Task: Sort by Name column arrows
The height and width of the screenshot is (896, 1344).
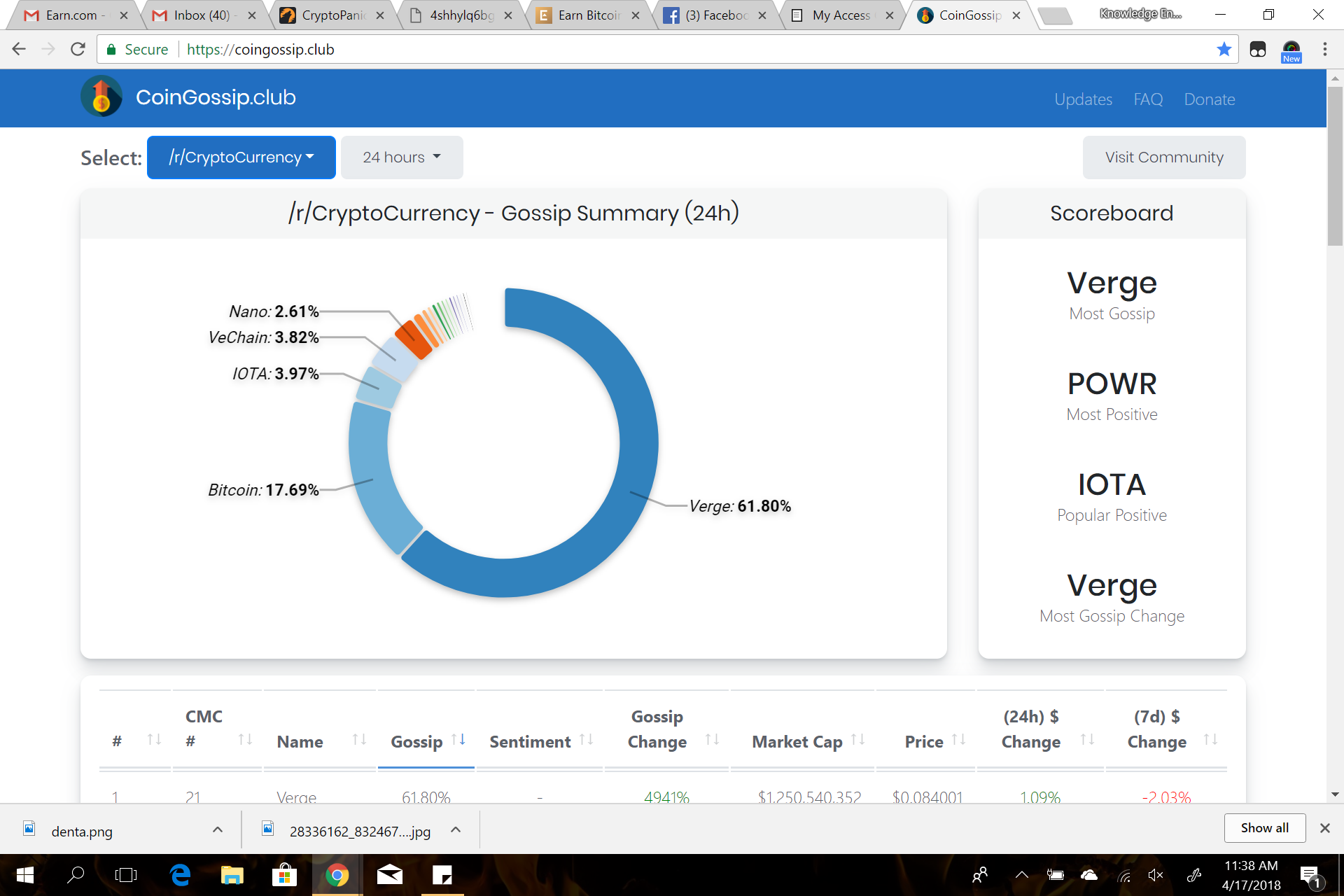Action: 359,740
